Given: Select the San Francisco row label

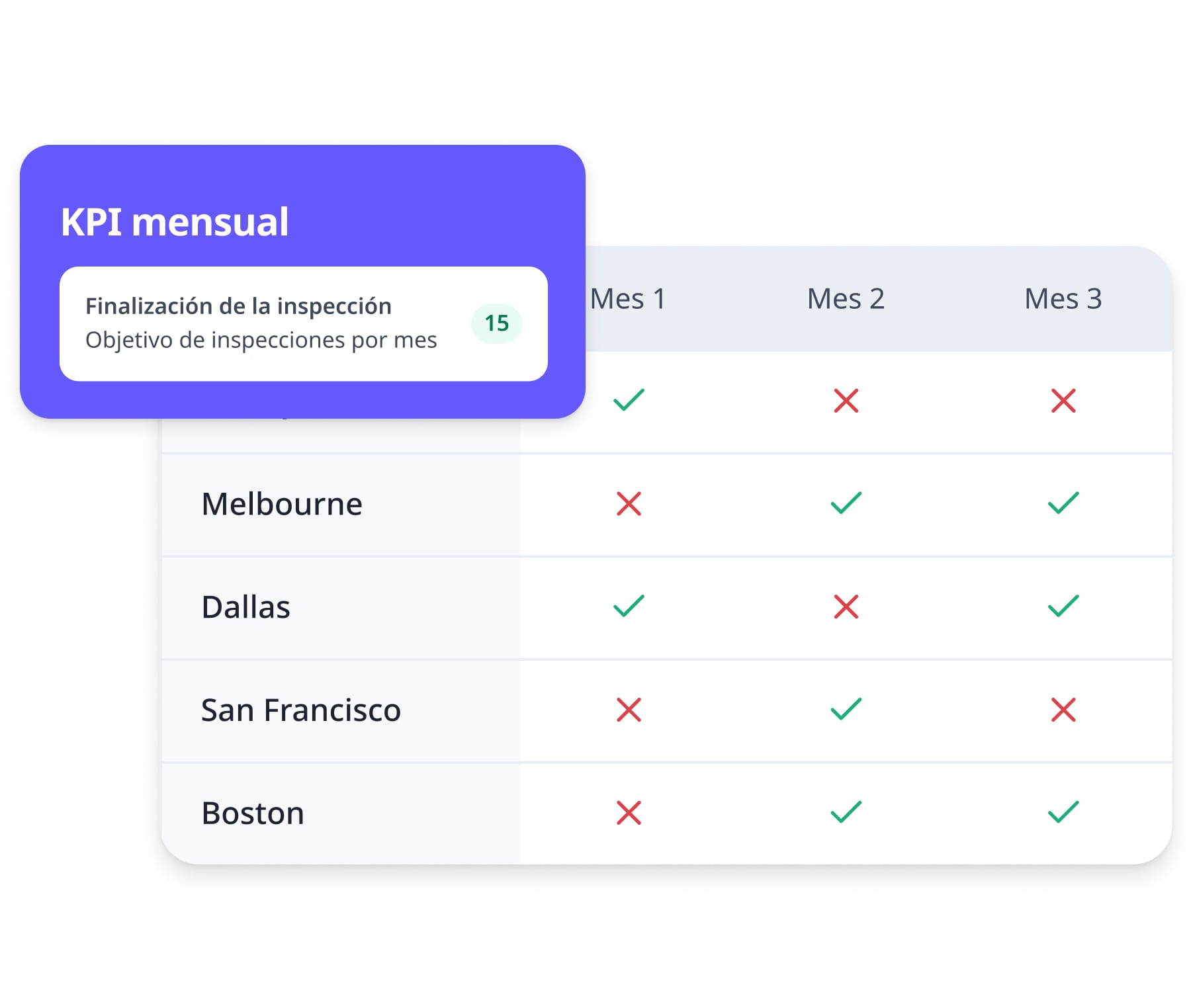Looking at the screenshot, I should (300, 710).
